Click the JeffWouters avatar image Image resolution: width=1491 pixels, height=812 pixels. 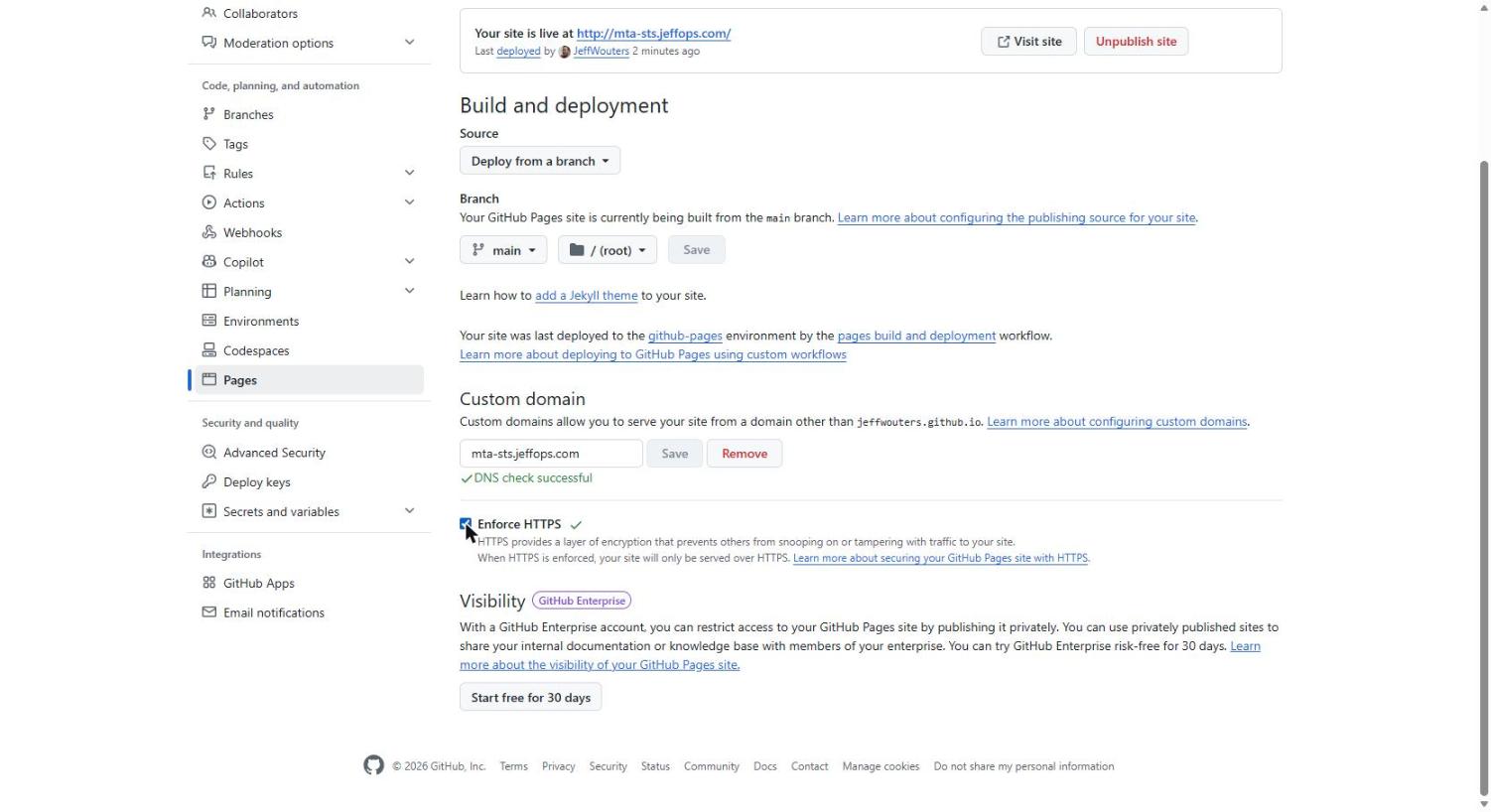point(565,52)
